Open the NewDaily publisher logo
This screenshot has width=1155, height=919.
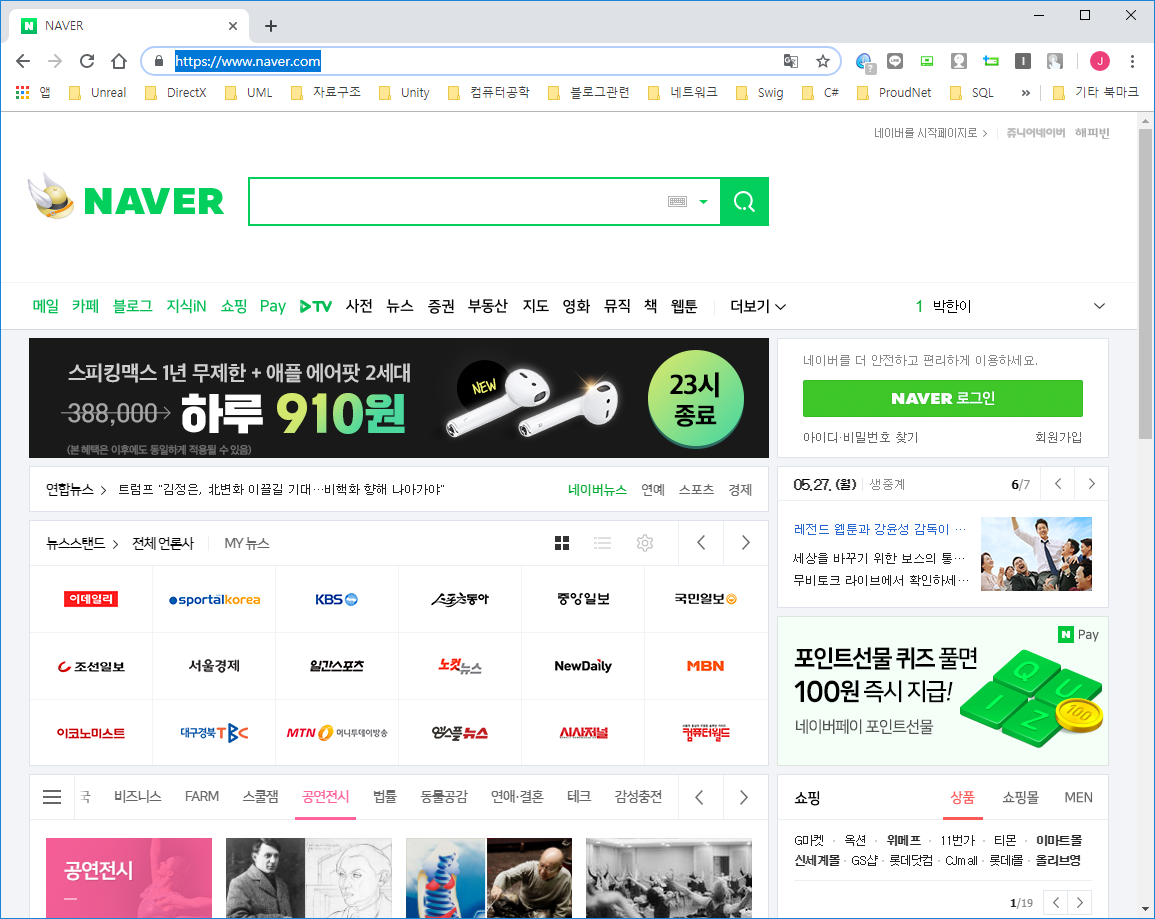pyautogui.click(x=583, y=666)
